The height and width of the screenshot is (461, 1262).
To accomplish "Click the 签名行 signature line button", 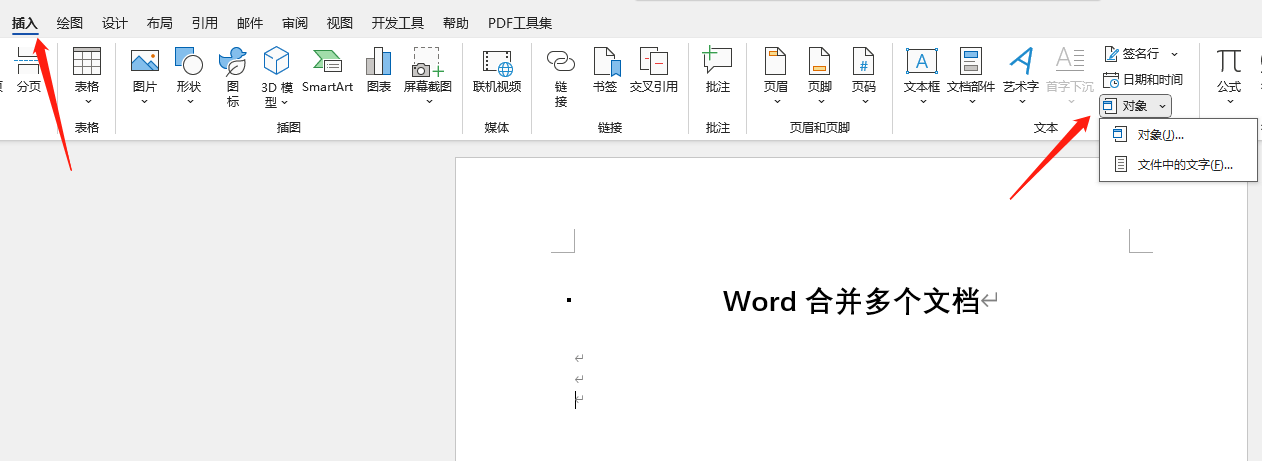I will click(1132, 54).
